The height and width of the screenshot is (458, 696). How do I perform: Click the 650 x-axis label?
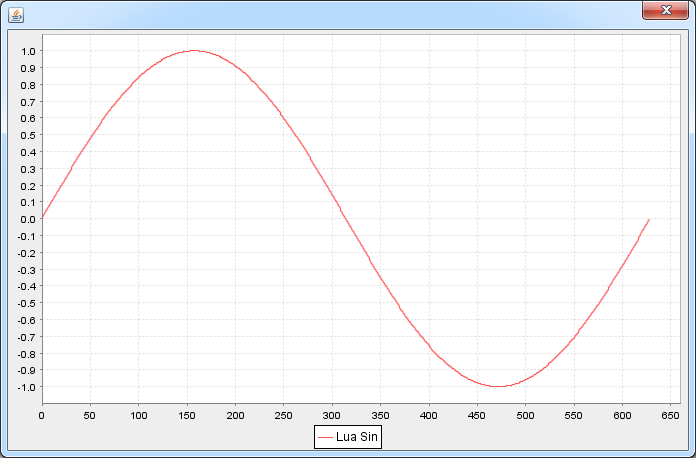(670, 416)
